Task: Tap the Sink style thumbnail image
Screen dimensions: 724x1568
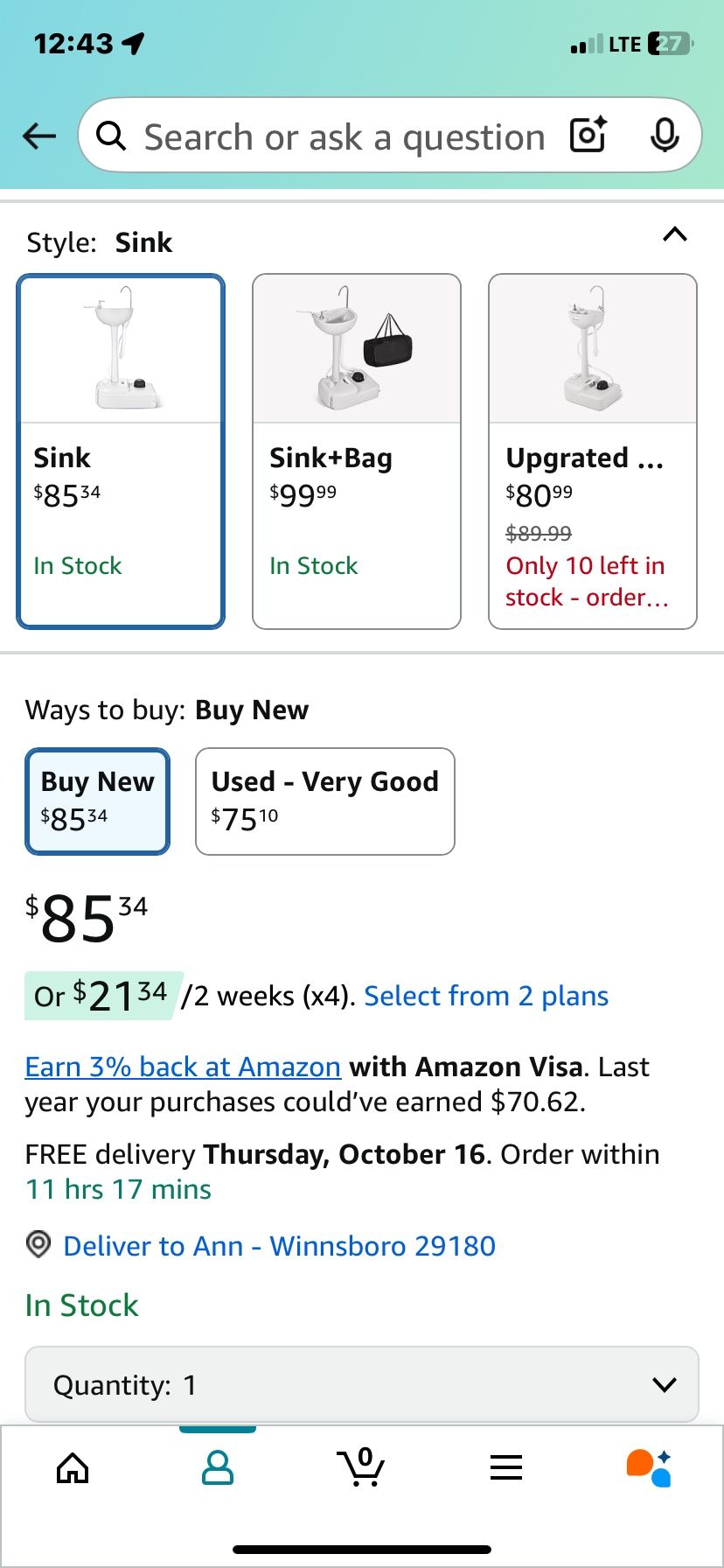Action: click(122, 352)
